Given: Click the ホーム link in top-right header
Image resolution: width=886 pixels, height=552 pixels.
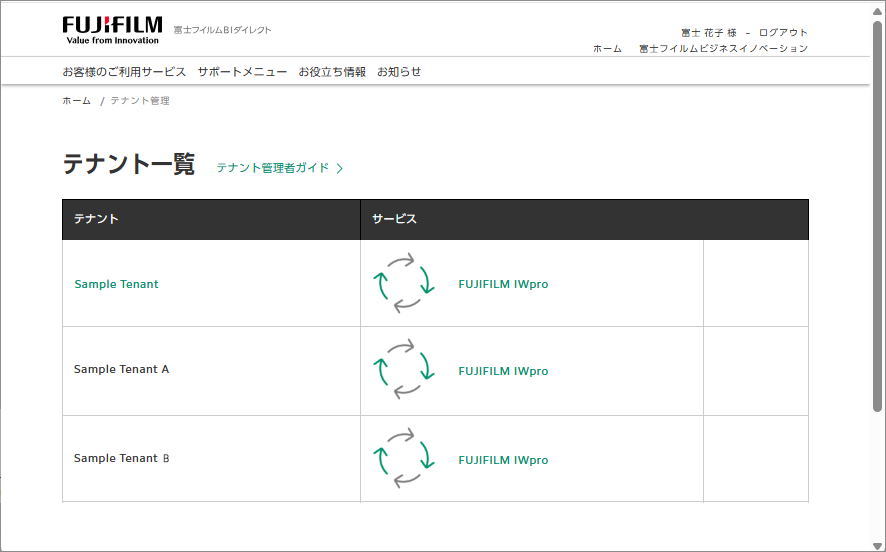Looking at the screenshot, I should 607,49.
